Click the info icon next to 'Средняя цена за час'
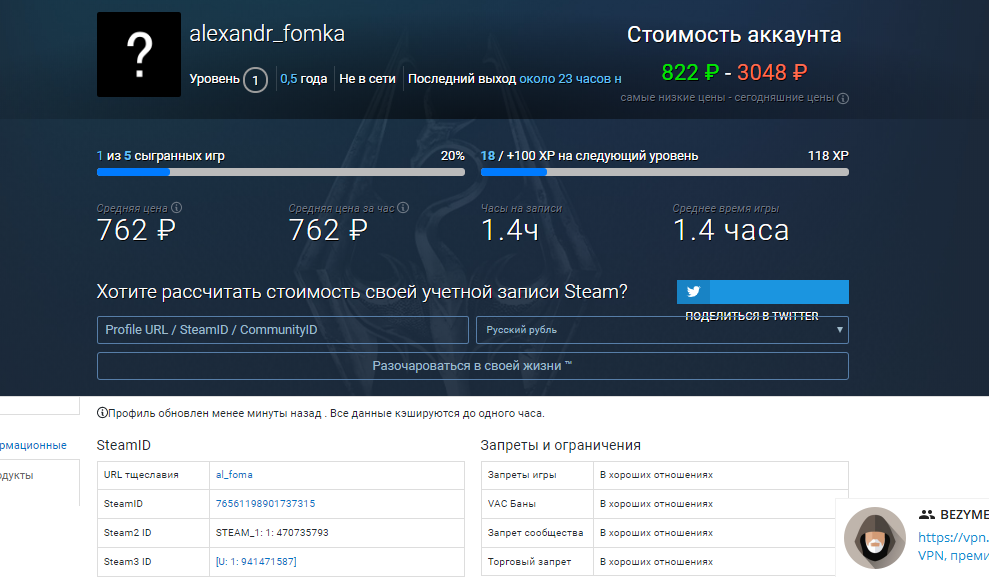Screen dimensions: 989x577 click(403, 207)
